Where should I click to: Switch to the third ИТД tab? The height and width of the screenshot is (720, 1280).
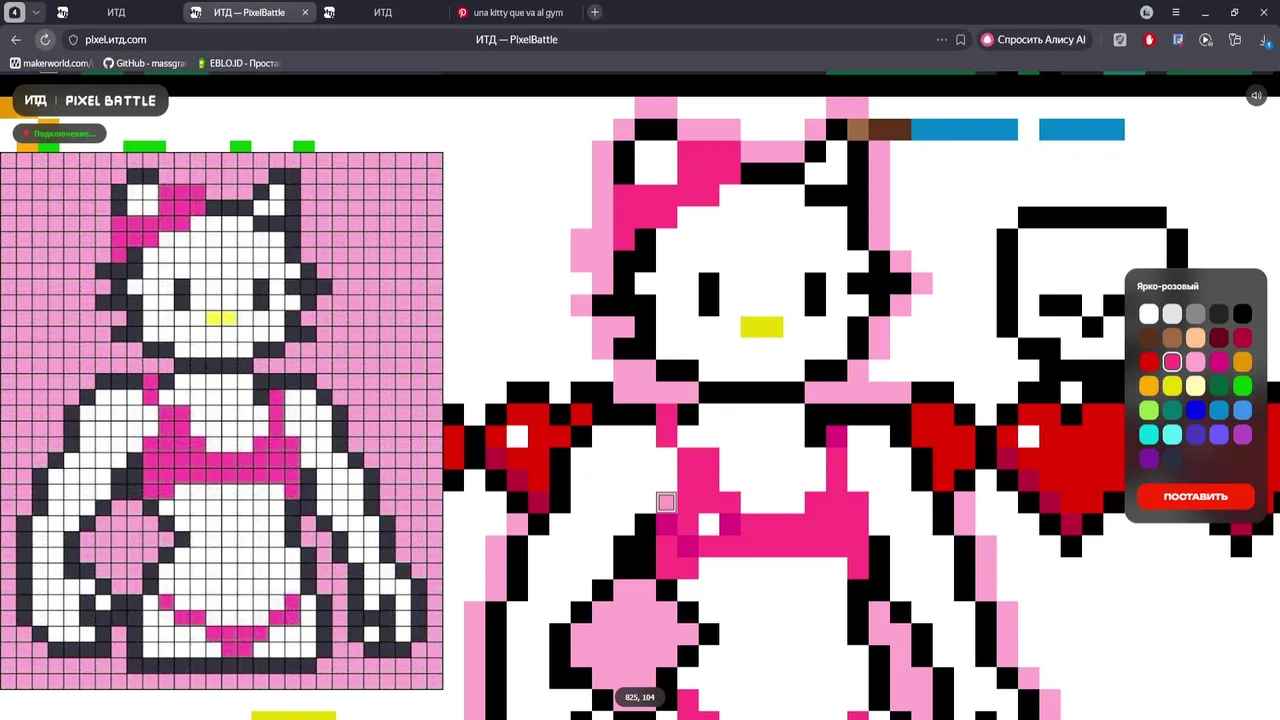[382, 12]
